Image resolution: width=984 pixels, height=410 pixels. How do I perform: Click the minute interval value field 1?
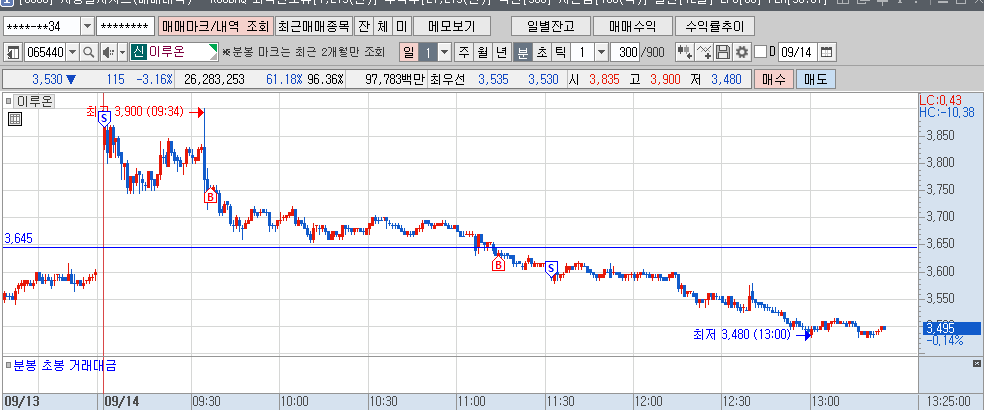pyautogui.click(x=582, y=52)
